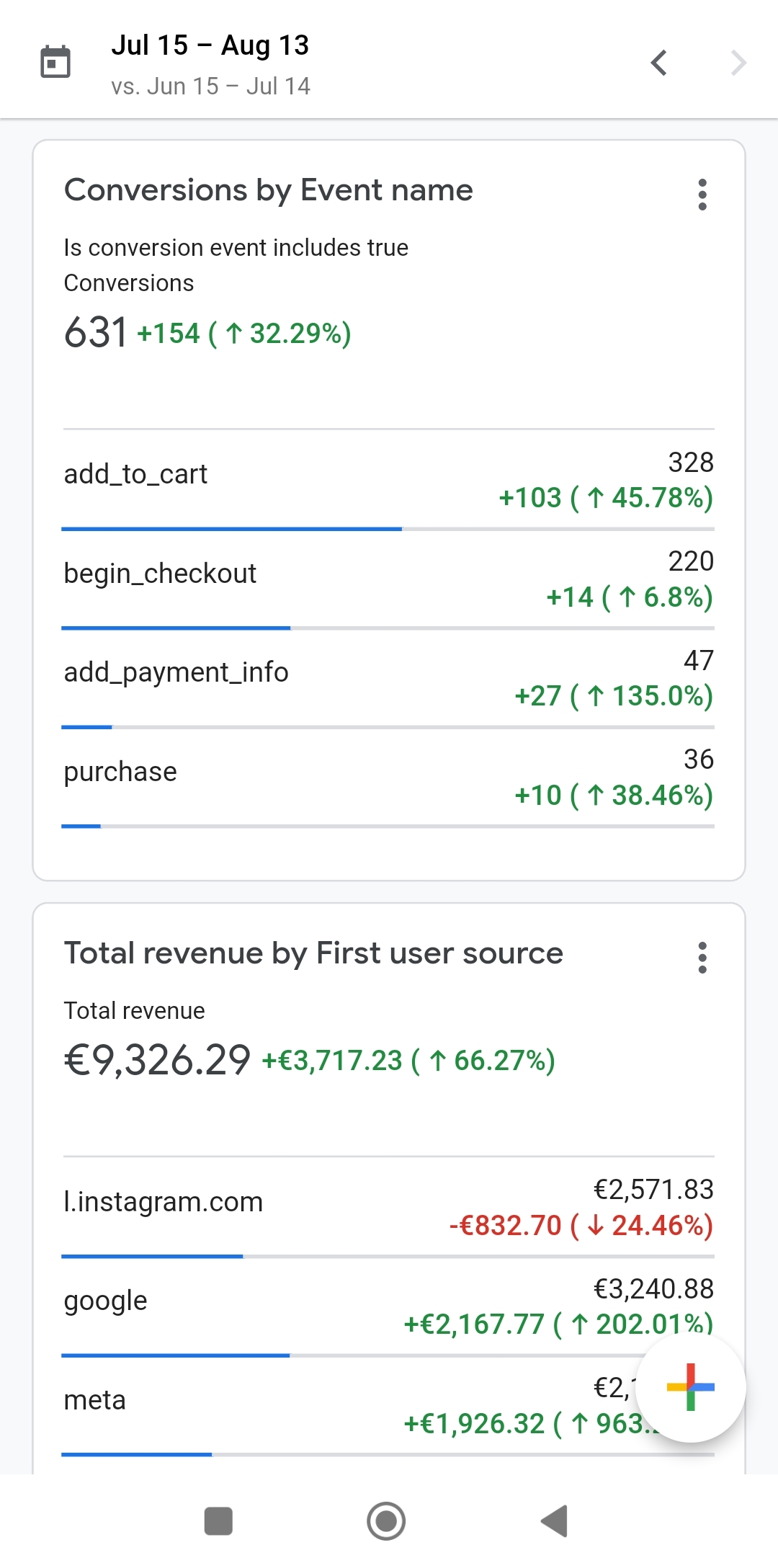Tap the next date period arrow
Viewport: 778px width, 1568px height.
tap(738, 63)
